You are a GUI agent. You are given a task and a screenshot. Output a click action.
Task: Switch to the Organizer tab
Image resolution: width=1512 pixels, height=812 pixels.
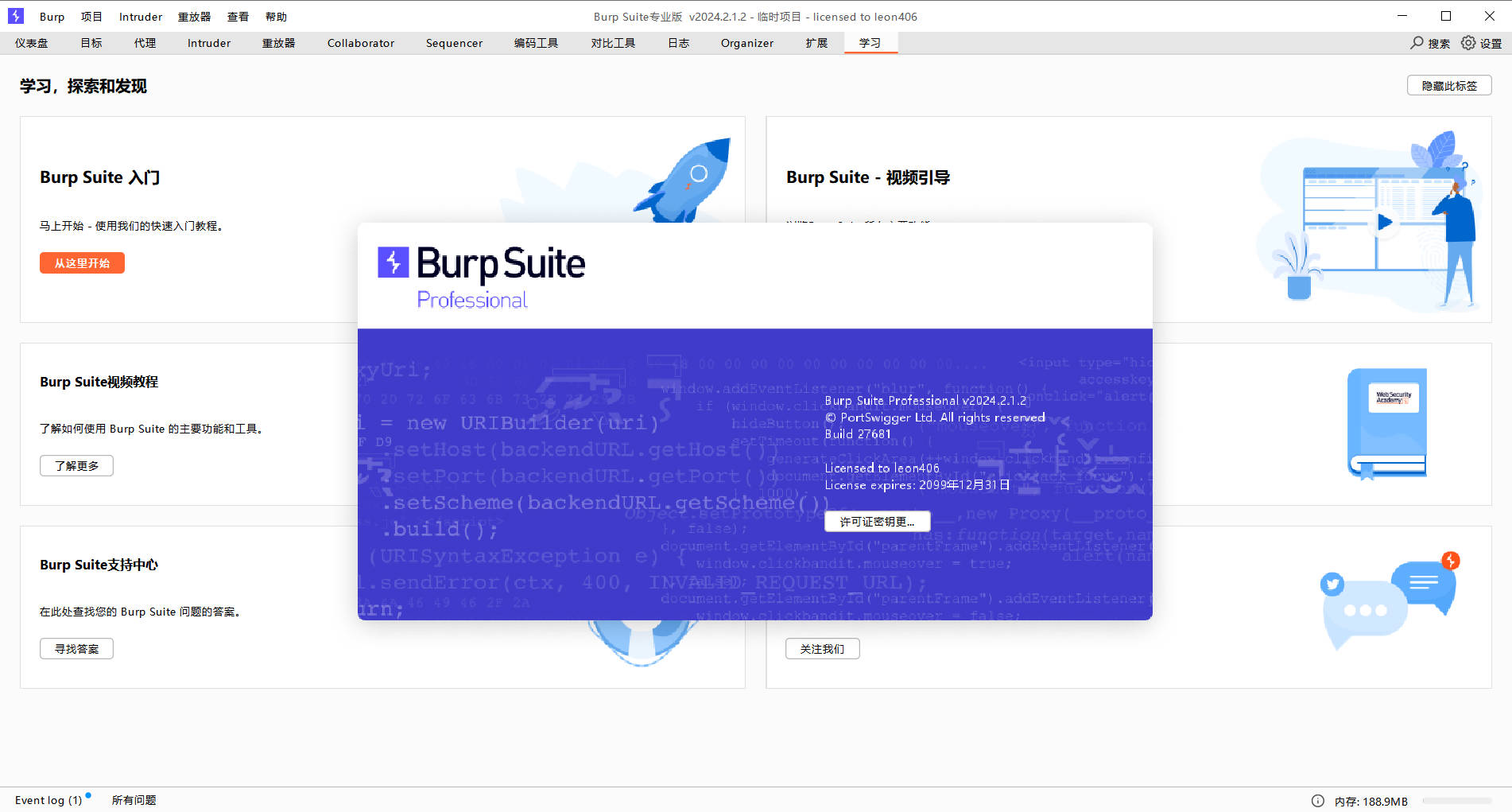point(747,43)
